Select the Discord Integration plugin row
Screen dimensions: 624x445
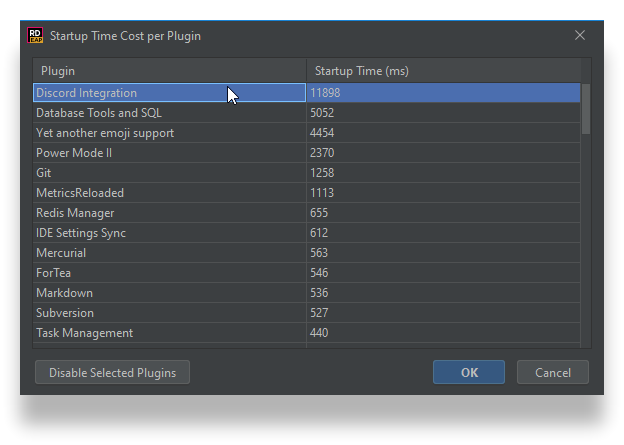click(x=307, y=93)
